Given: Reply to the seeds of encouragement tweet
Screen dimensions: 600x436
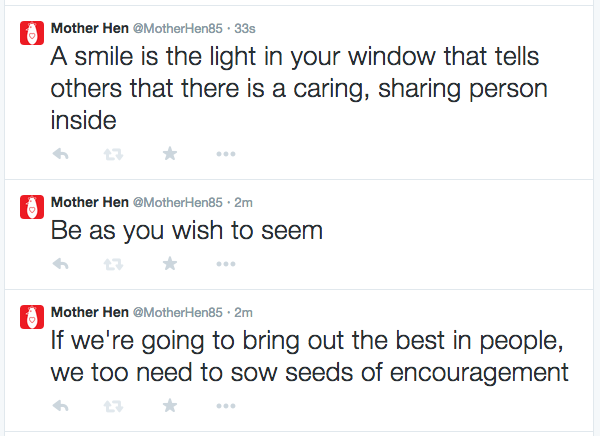Looking at the screenshot, I should click(x=60, y=406).
